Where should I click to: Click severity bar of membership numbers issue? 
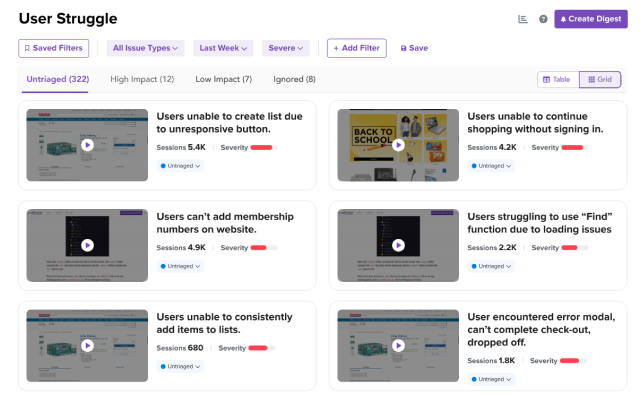click(264, 248)
